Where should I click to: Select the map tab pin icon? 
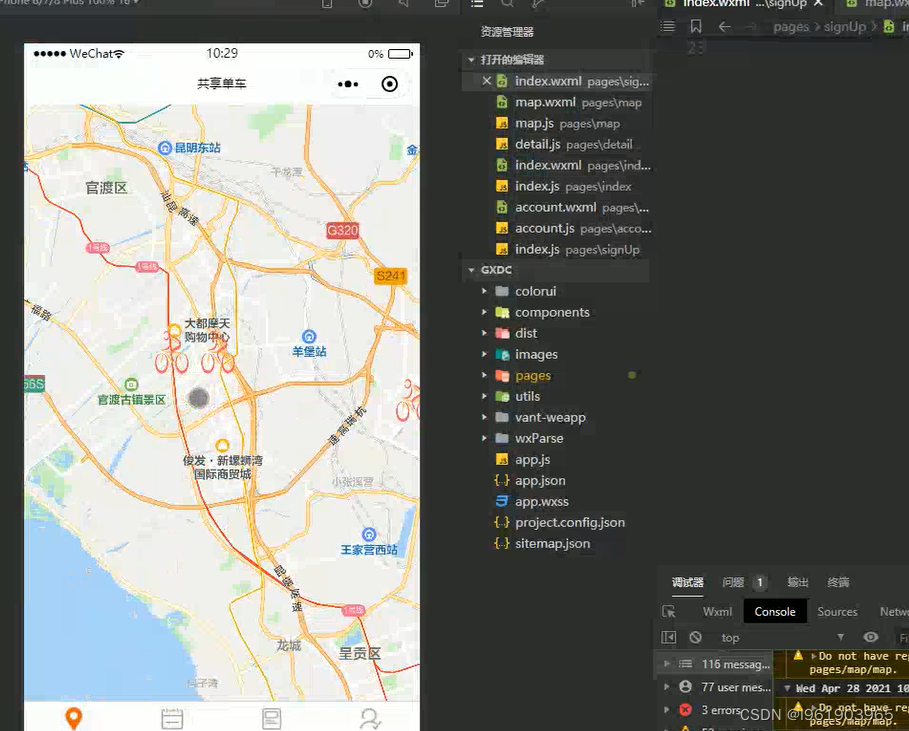(x=74, y=718)
